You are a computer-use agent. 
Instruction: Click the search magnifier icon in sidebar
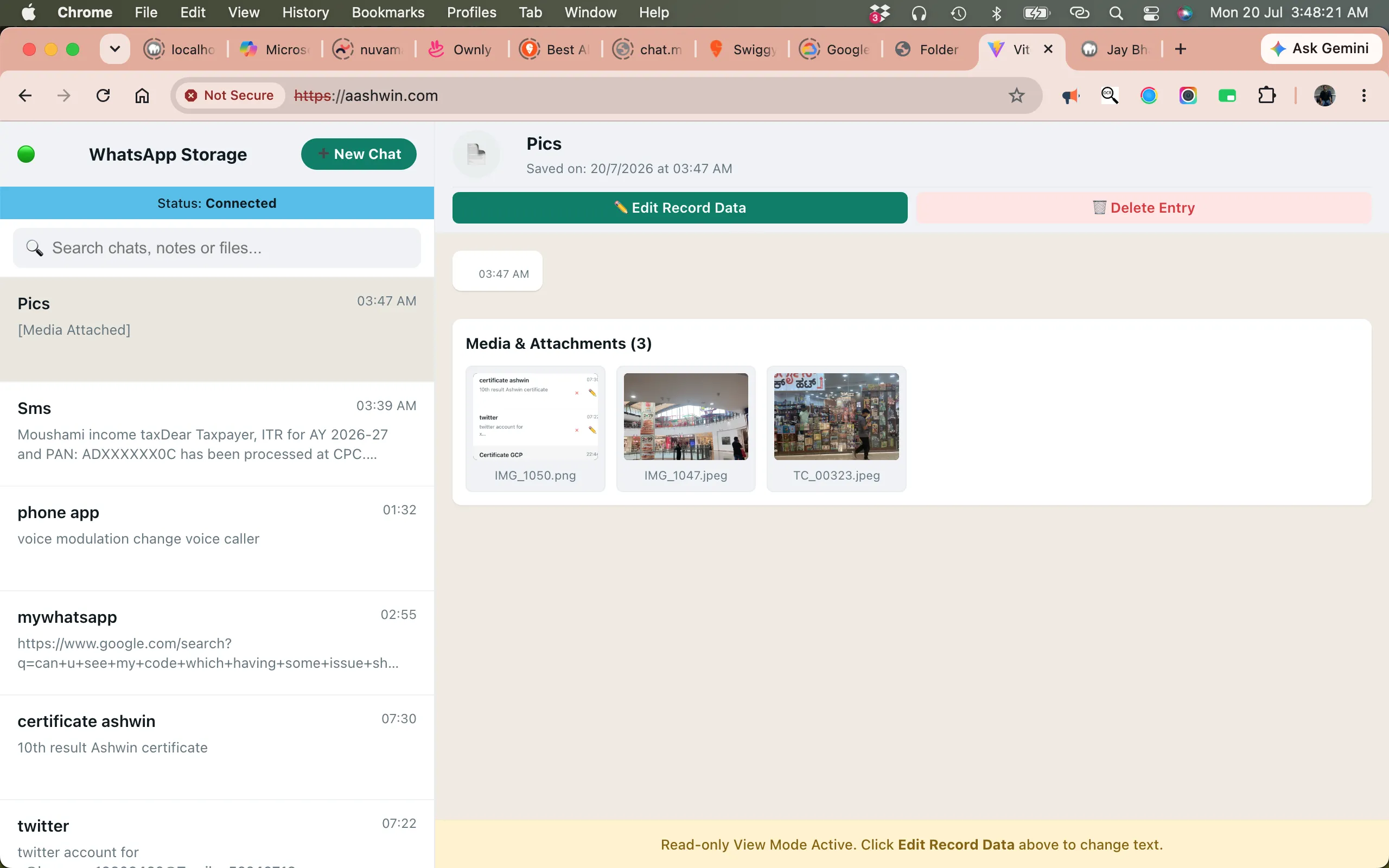(x=34, y=248)
